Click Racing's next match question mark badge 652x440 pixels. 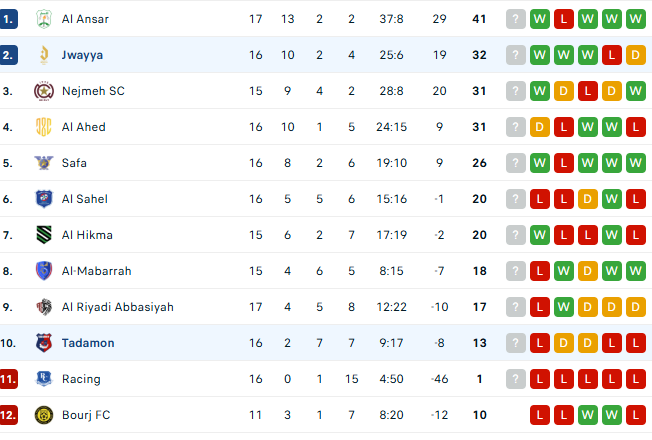516,379
